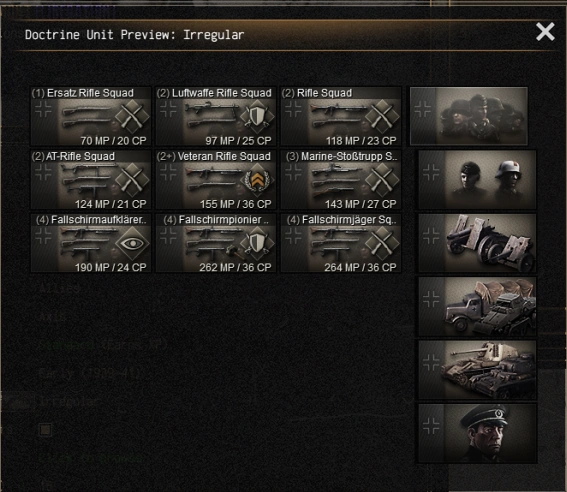The height and width of the screenshot is (492, 567).
Task: Select the Ersatz Rifle Squad card
Action: [91, 116]
